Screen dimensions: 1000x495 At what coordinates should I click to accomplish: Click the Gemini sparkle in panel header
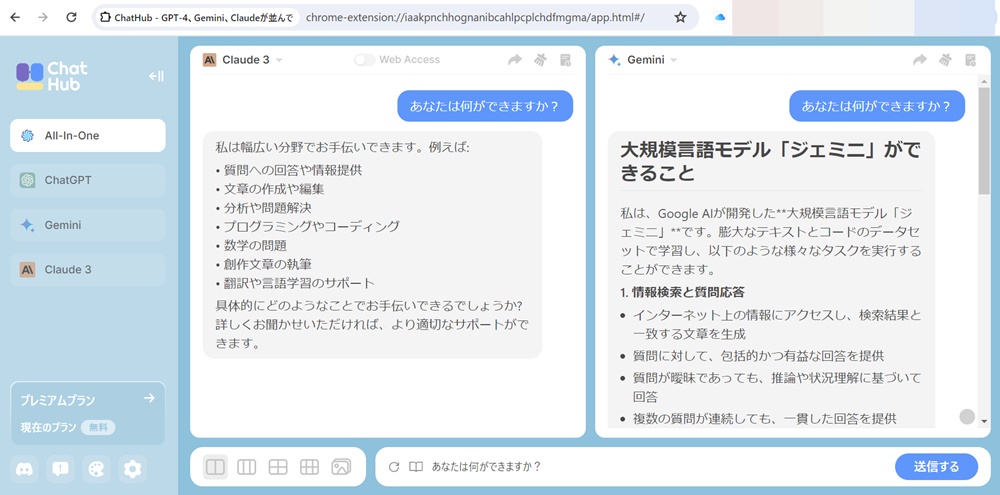coord(614,60)
